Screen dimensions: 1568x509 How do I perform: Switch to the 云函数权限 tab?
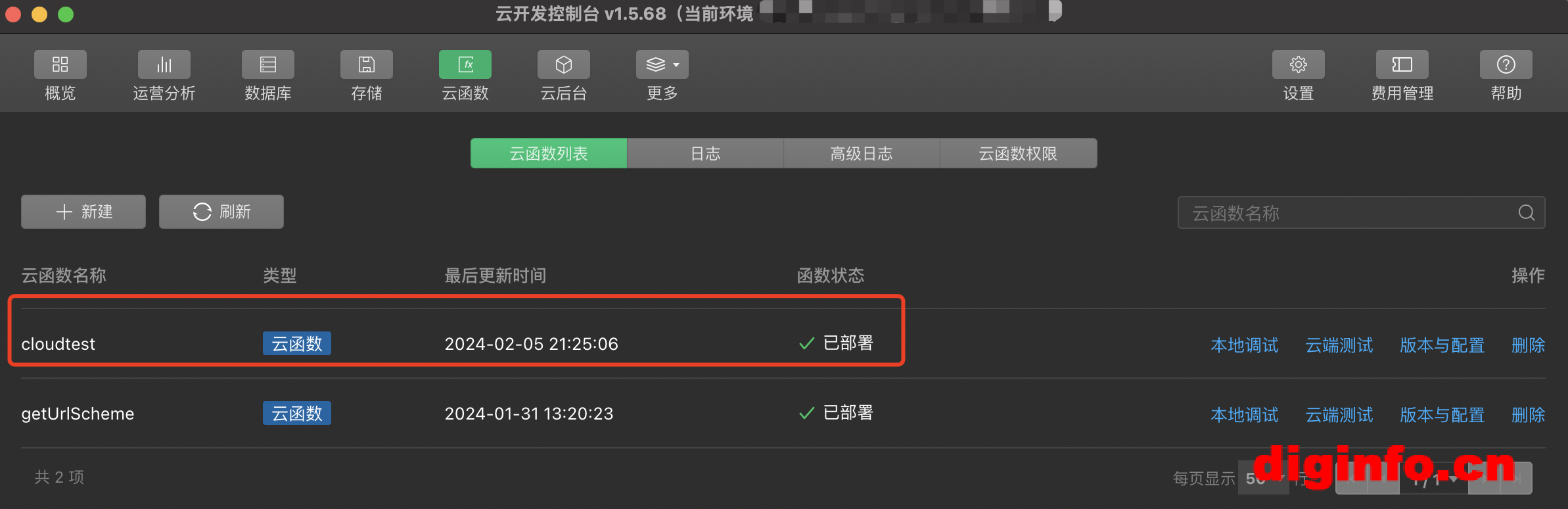click(1018, 153)
